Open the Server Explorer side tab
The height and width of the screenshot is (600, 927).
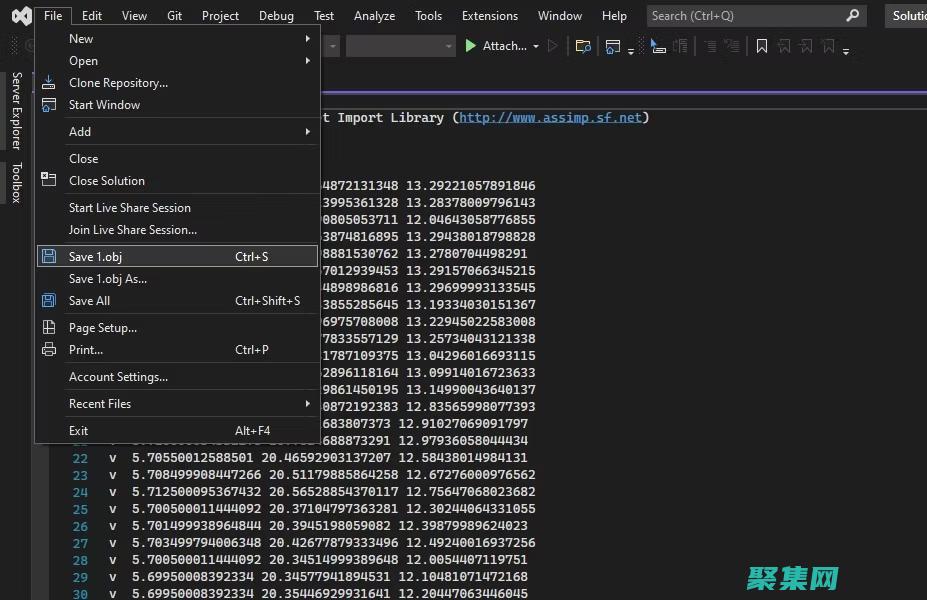coord(16,110)
